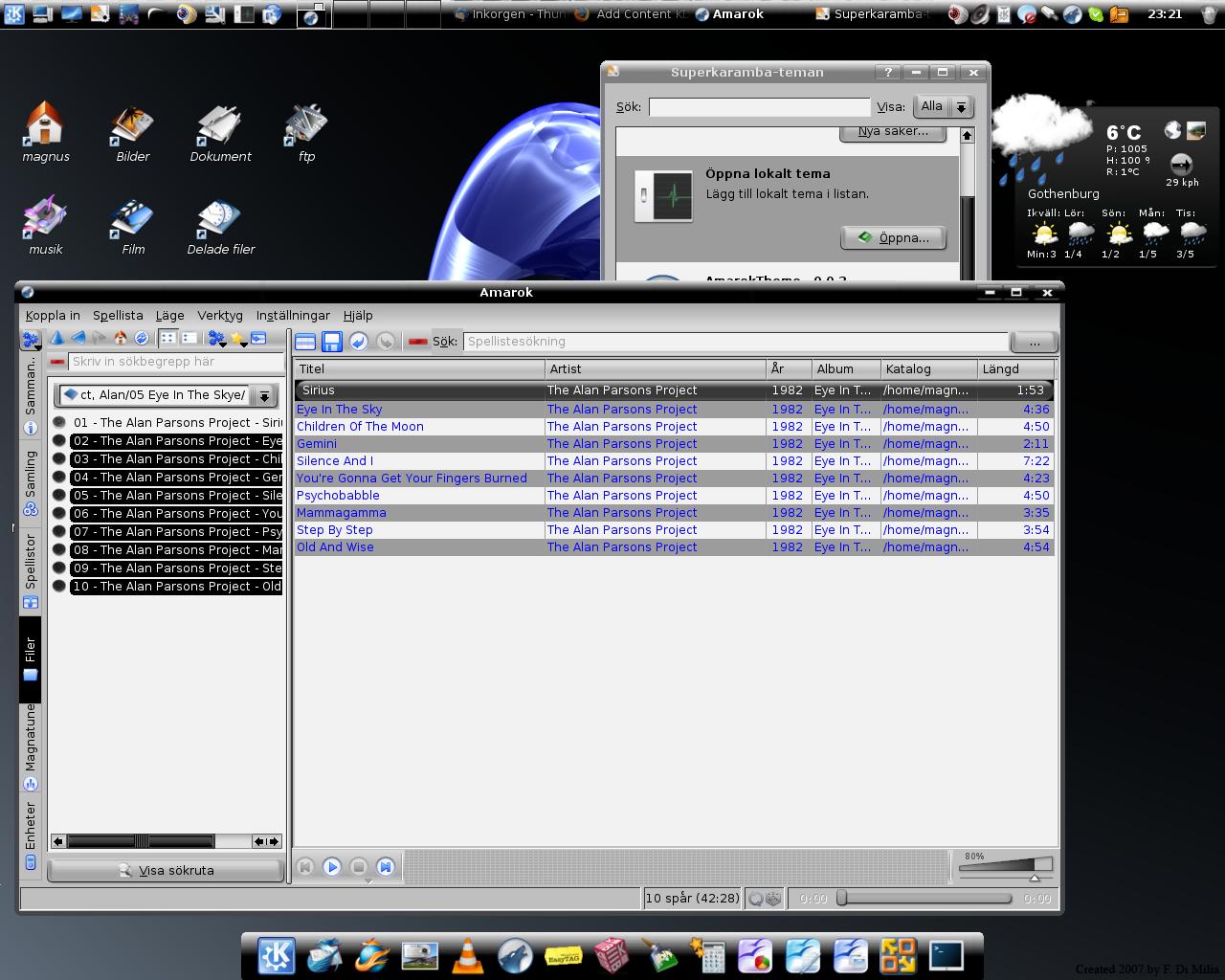Launch EasyTAG from the bottom dock

563,955
